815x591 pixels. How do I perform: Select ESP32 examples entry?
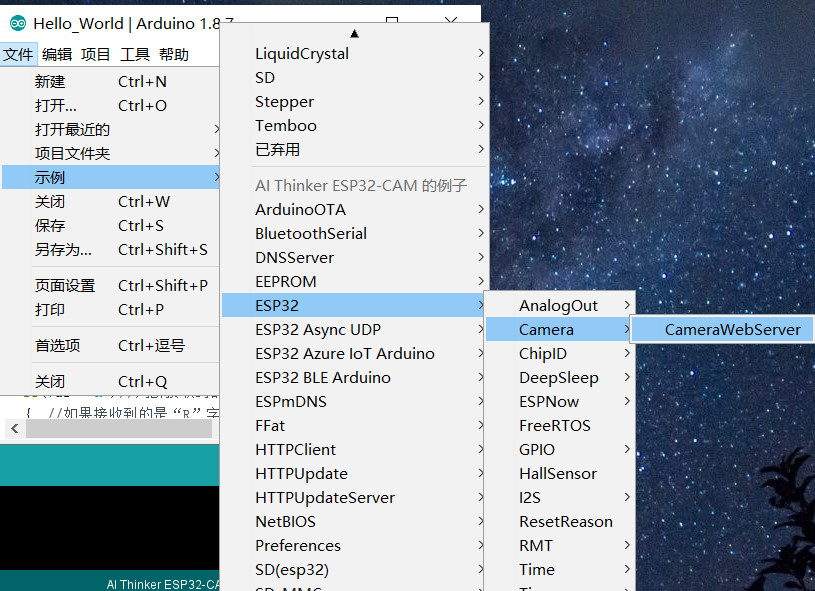coord(353,305)
